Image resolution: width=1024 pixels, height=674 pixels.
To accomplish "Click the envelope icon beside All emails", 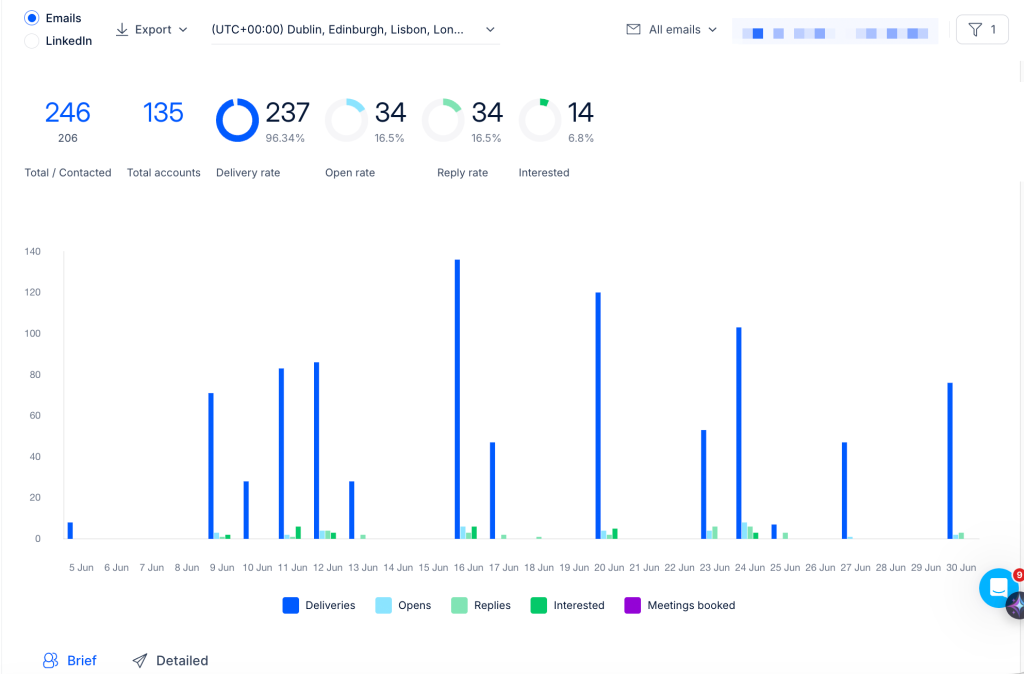I will (633, 29).
